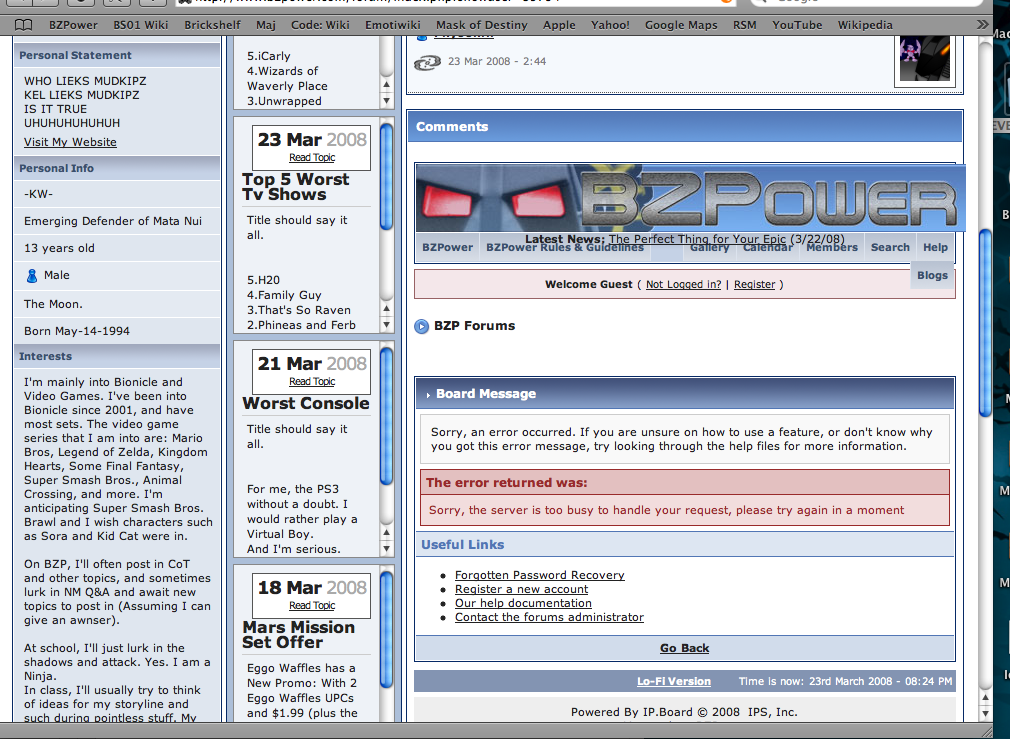The width and height of the screenshot is (1010, 739).
Task: Open Code: Wiki bookmark
Action: click(x=320, y=25)
